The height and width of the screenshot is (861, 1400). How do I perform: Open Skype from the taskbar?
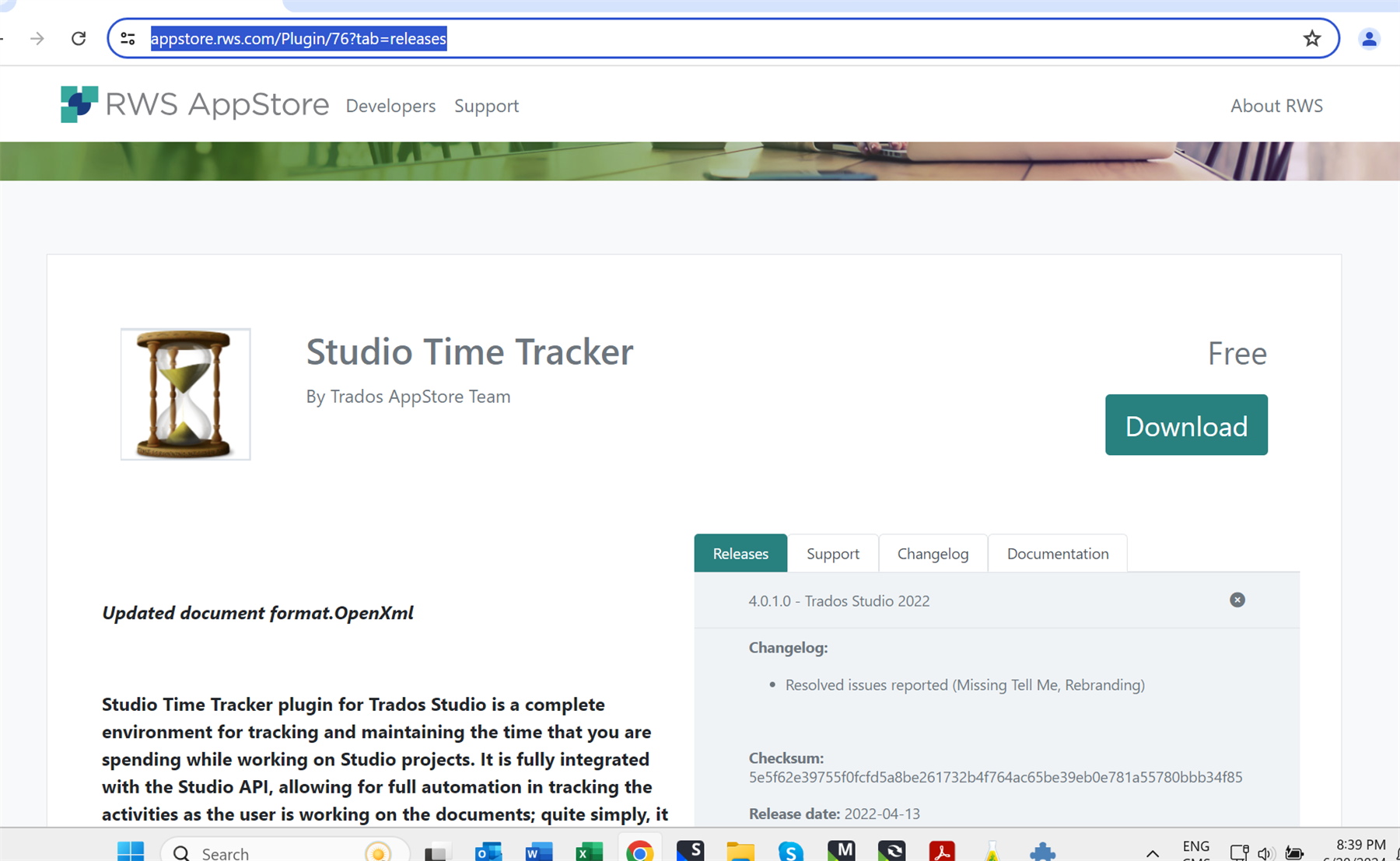pos(791,852)
